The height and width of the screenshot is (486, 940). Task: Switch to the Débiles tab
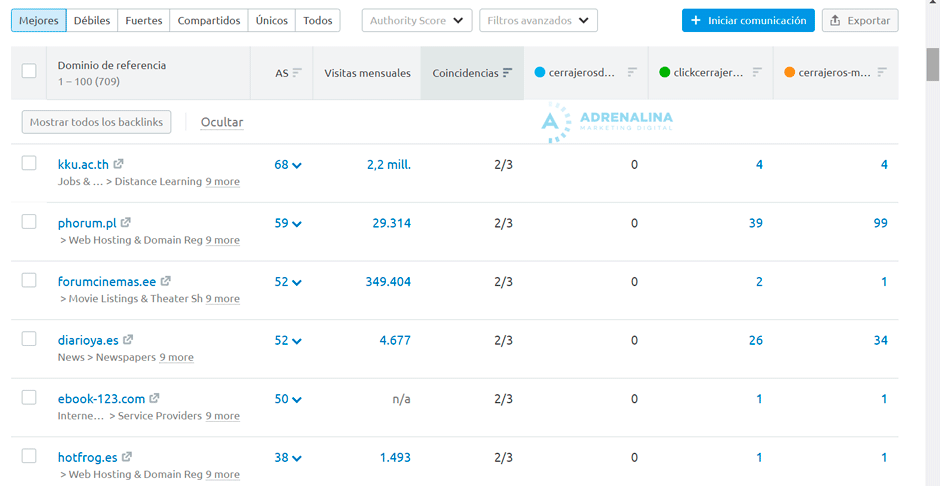tap(92, 20)
